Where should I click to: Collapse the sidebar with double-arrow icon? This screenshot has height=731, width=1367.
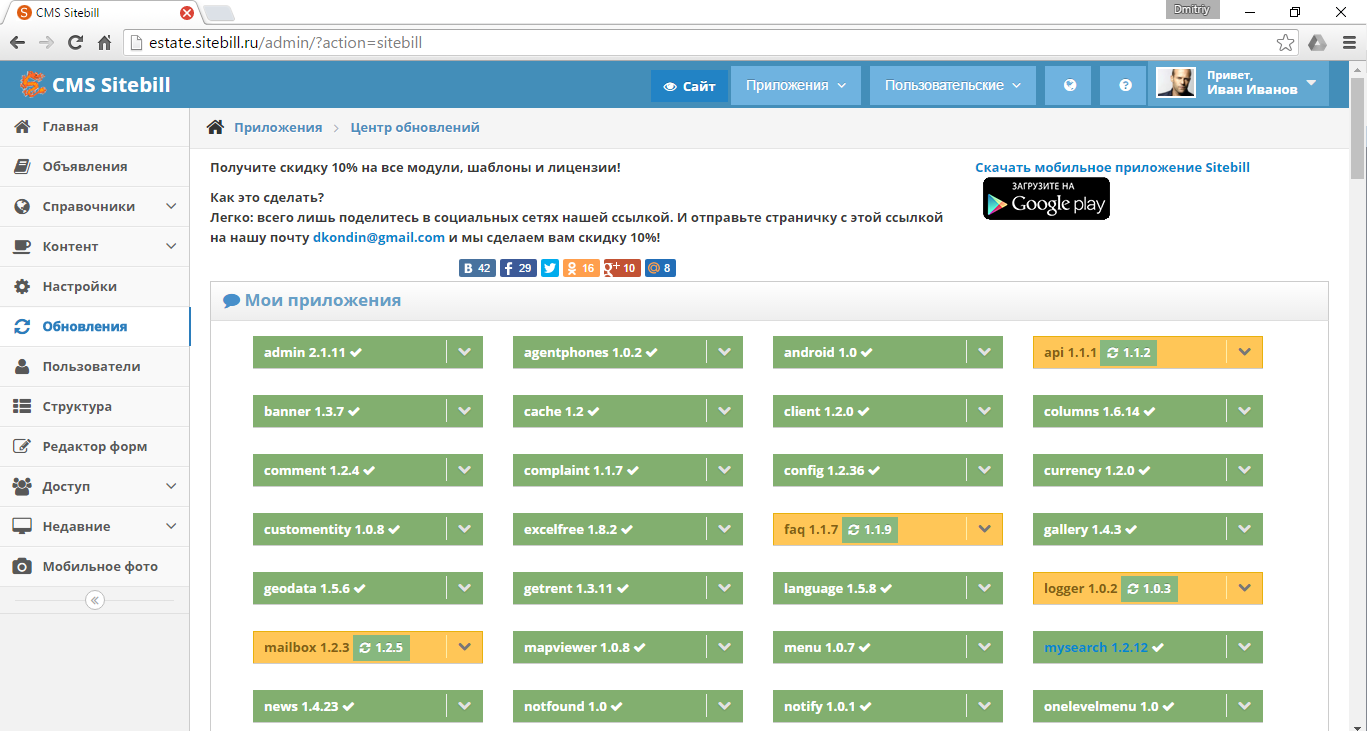[x=95, y=600]
